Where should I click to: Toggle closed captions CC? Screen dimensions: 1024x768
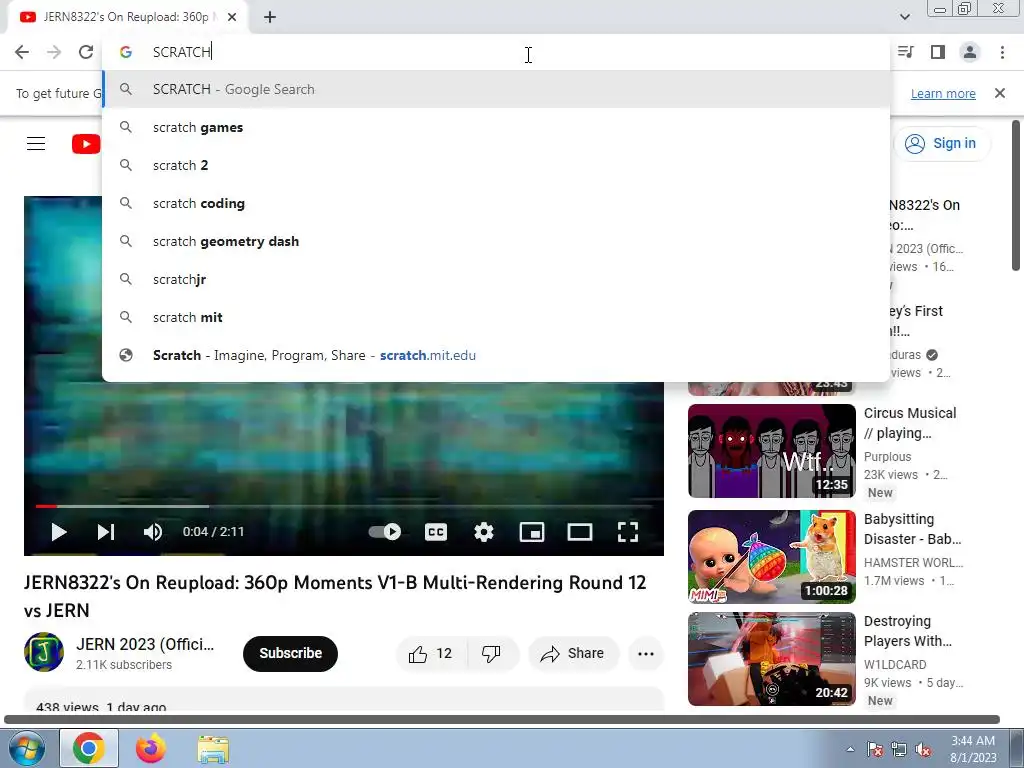point(436,532)
